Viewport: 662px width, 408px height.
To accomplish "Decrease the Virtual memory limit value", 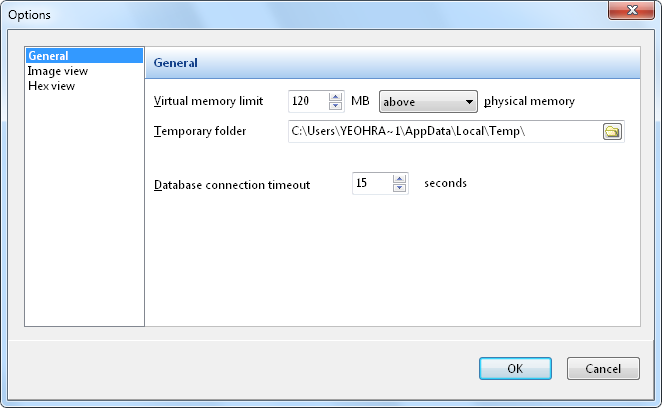I will coord(335,106).
